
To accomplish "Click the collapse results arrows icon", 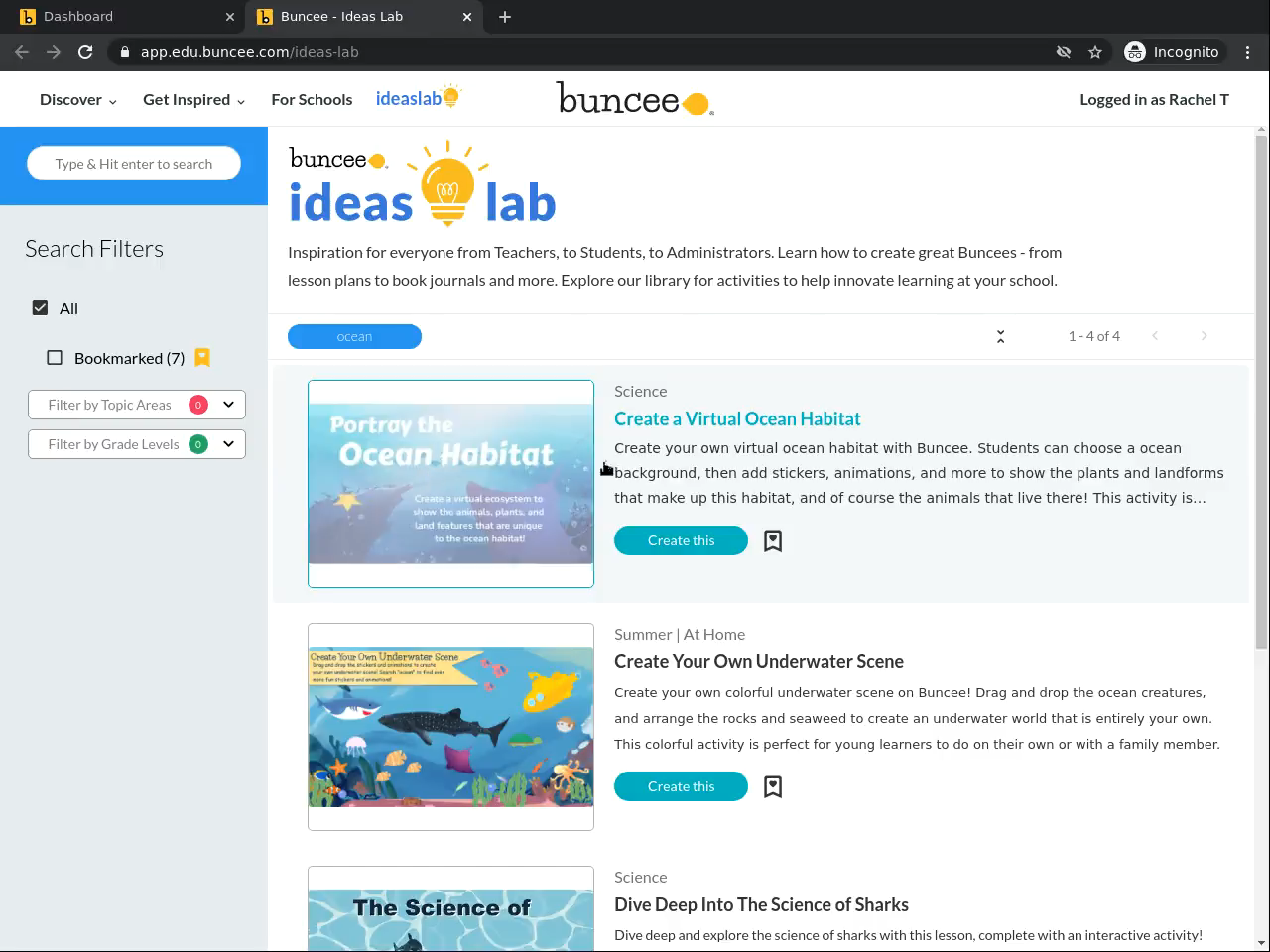I will (x=1000, y=336).
